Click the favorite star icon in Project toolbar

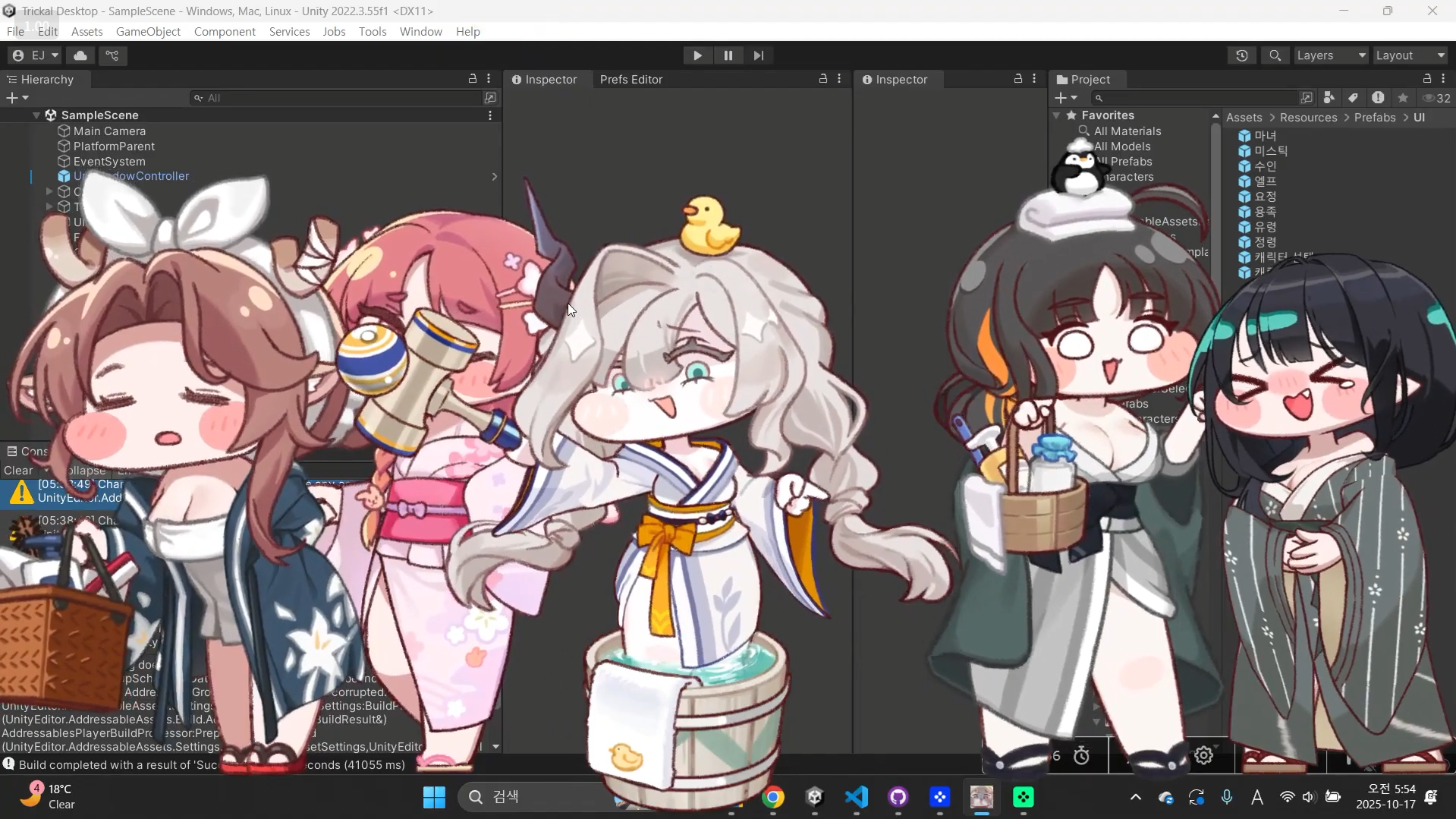click(x=1403, y=98)
